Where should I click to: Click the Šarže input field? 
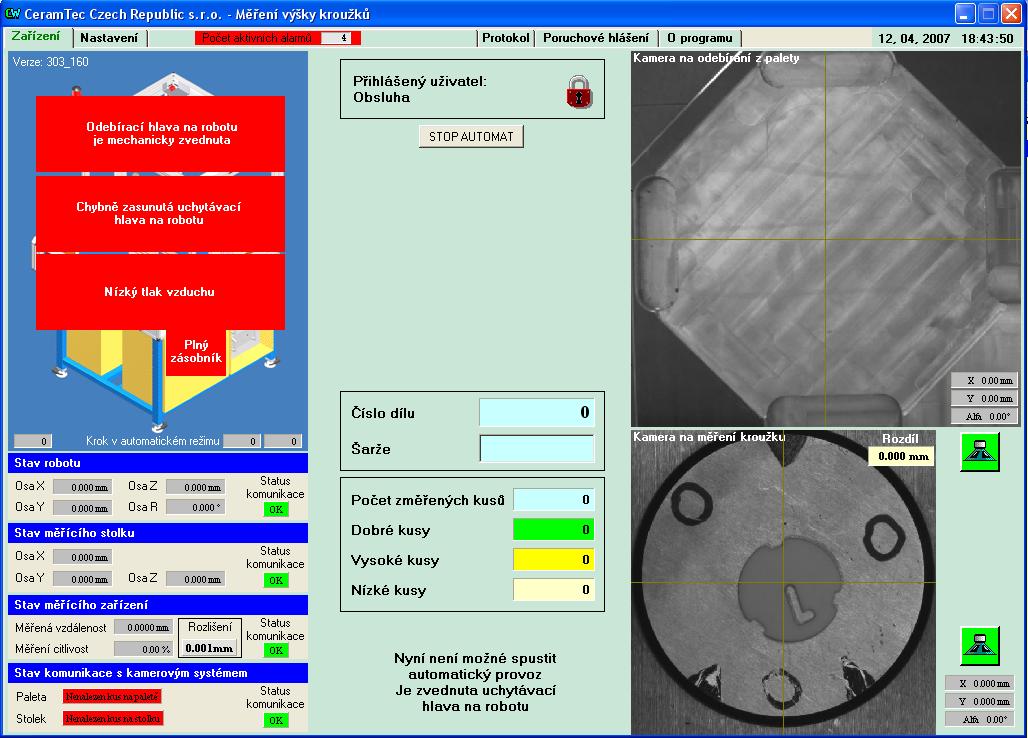[536, 449]
